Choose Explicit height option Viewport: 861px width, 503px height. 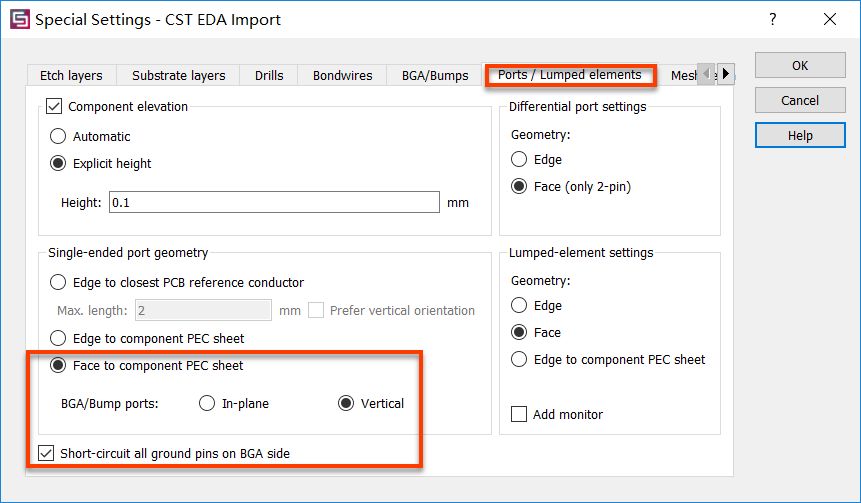click(58, 163)
